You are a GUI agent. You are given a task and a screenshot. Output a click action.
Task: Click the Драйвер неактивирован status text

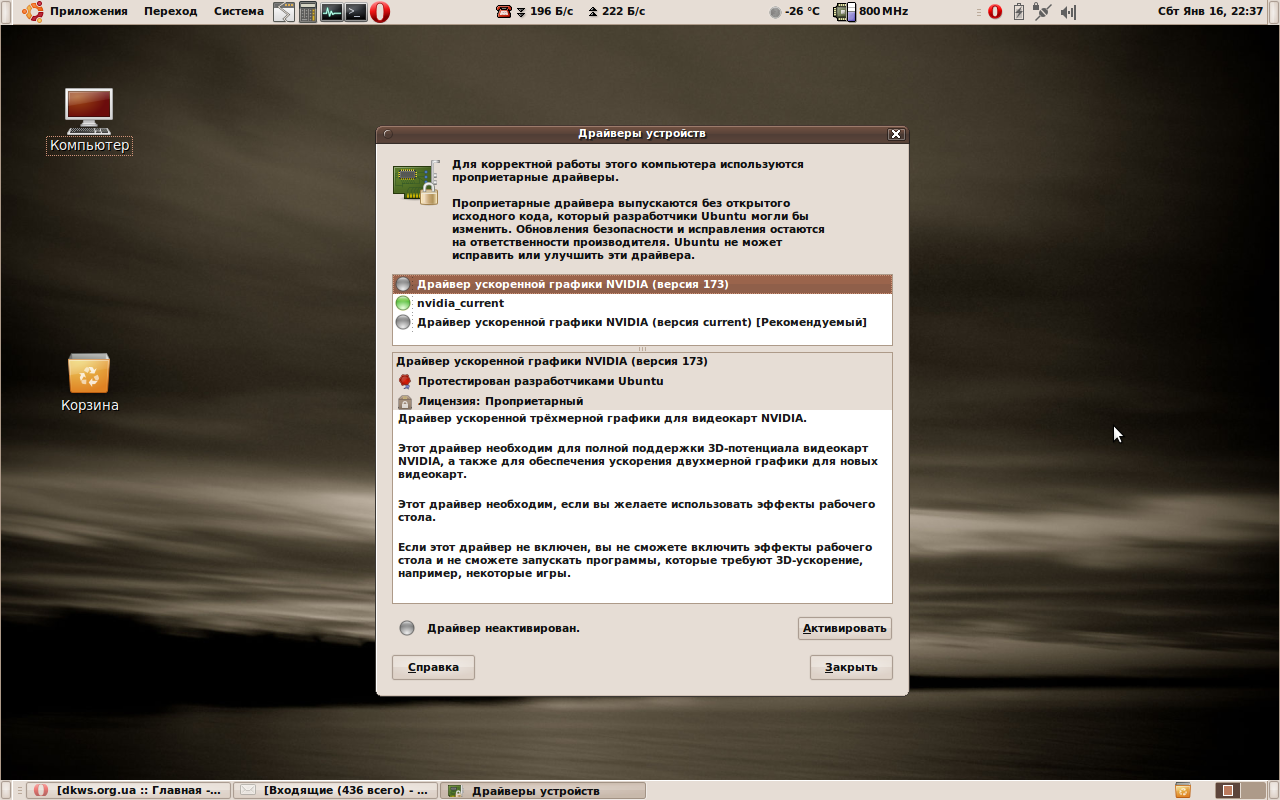coord(503,628)
